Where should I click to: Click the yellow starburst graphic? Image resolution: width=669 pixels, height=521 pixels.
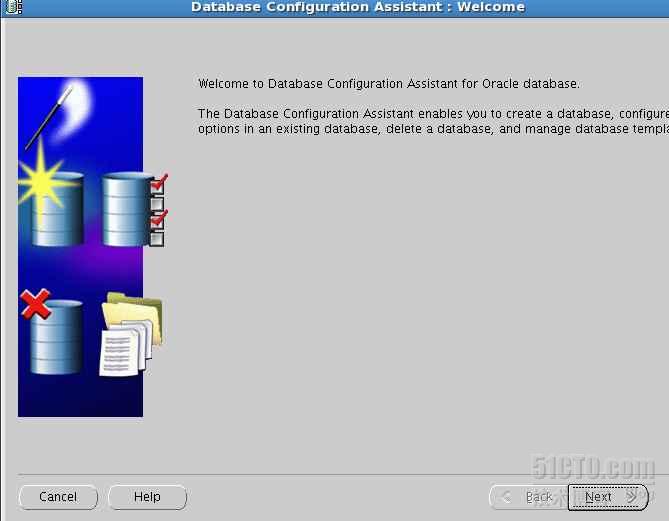(x=41, y=183)
